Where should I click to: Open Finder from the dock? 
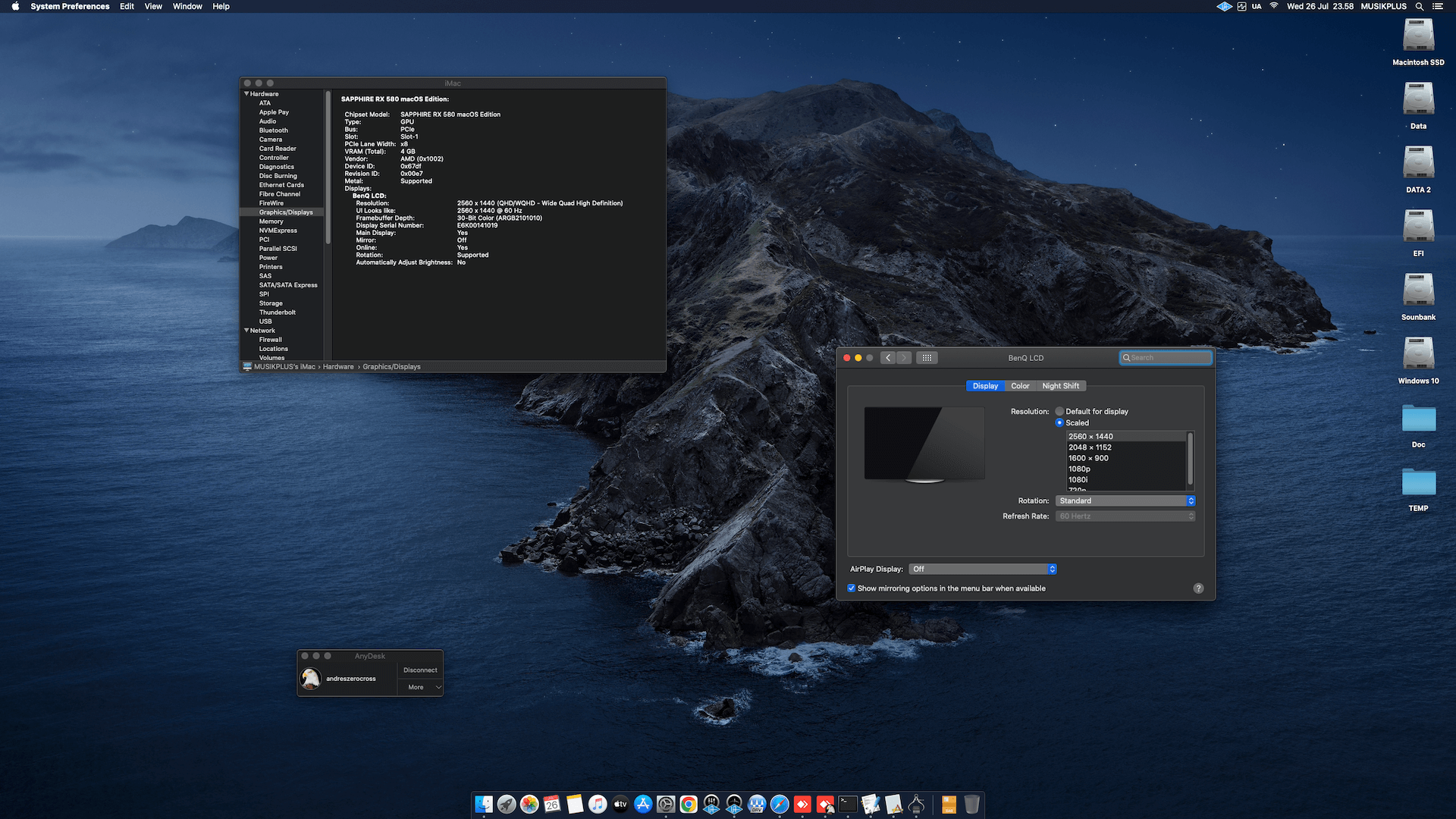pyautogui.click(x=484, y=804)
